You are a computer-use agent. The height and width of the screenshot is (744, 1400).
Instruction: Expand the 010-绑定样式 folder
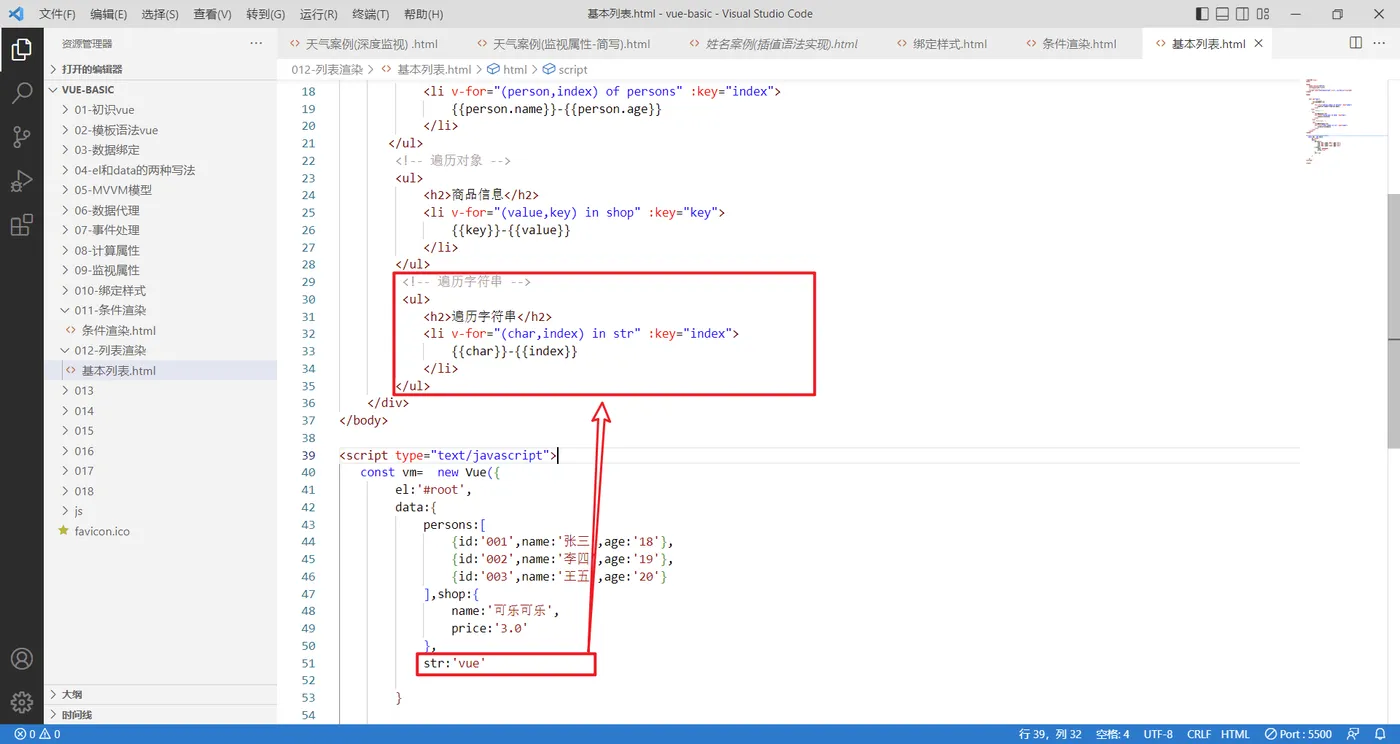[x=160, y=290]
